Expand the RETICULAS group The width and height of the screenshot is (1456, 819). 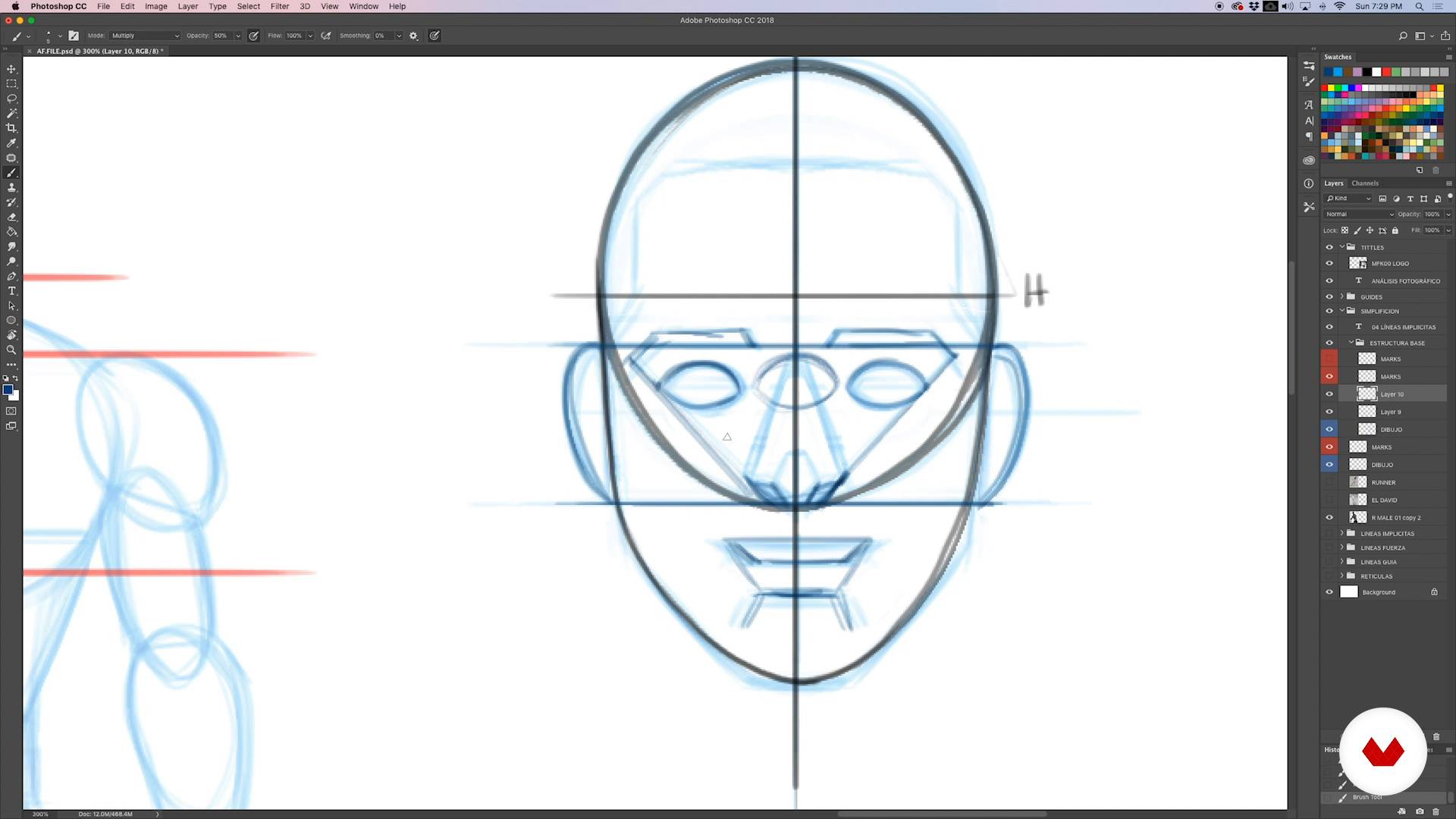click(x=1341, y=576)
